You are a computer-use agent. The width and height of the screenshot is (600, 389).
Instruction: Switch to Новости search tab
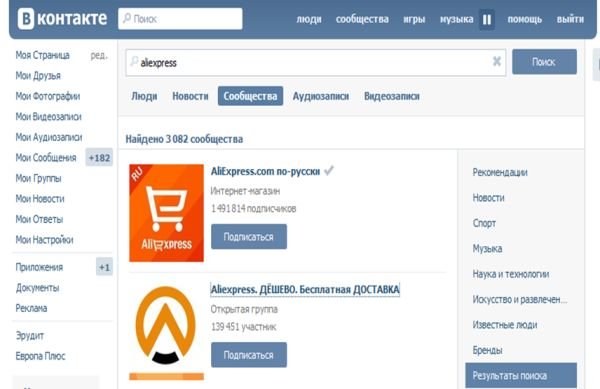(x=190, y=96)
